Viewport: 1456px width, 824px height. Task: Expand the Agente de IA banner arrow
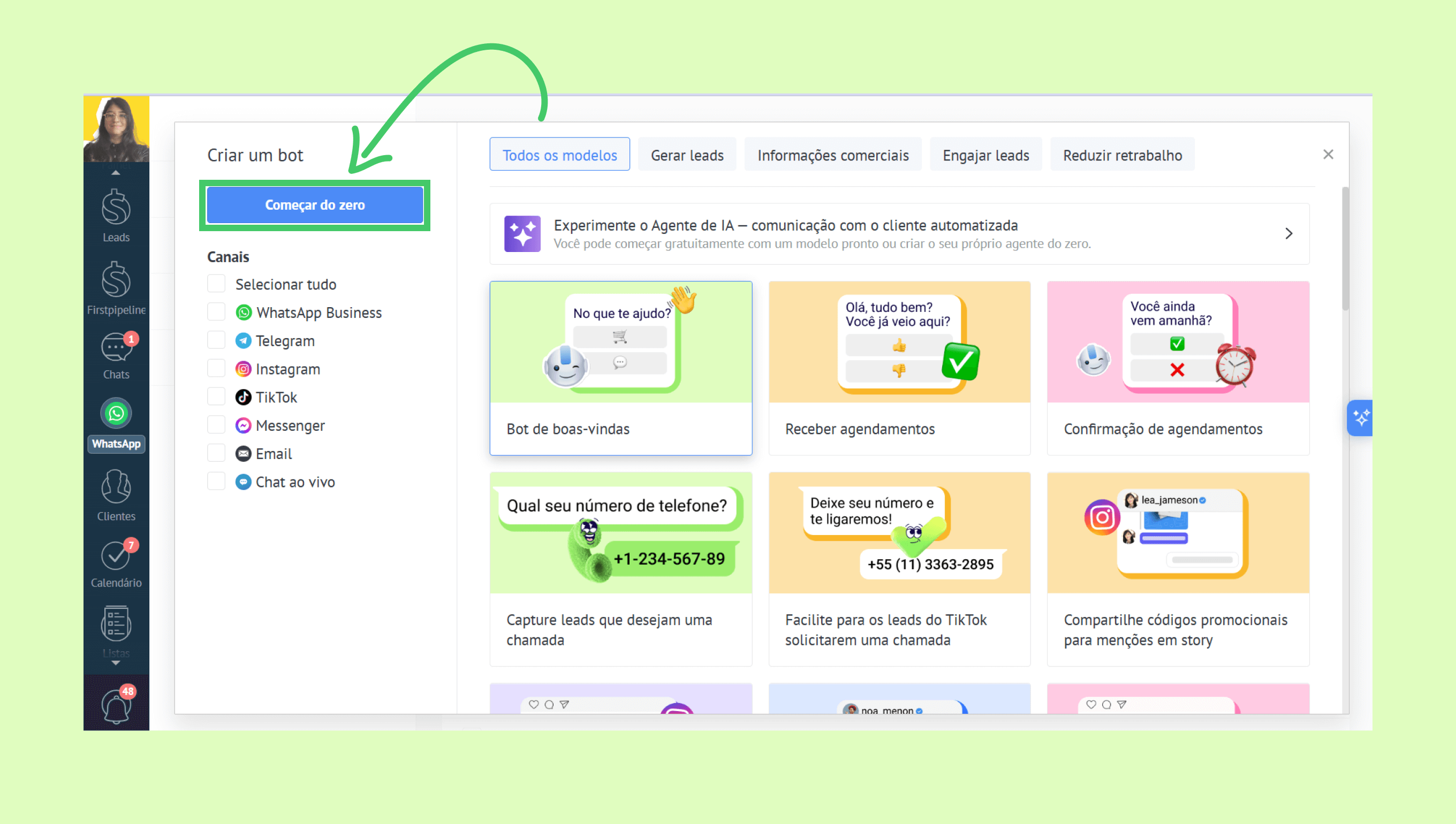click(x=1289, y=234)
